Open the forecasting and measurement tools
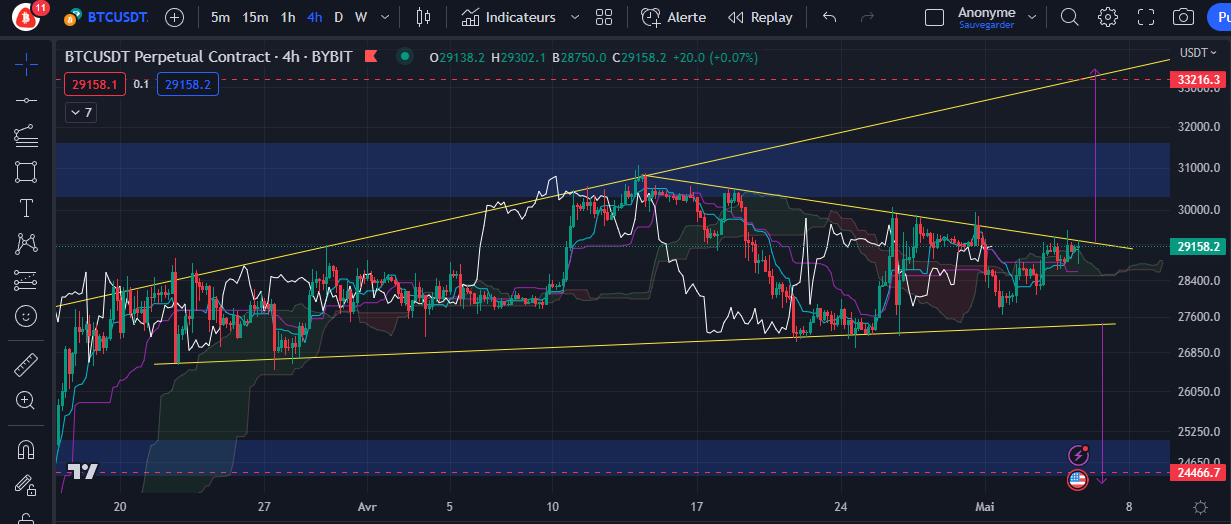Image resolution: width=1231 pixels, height=524 pixels. (x=27, y=279)
